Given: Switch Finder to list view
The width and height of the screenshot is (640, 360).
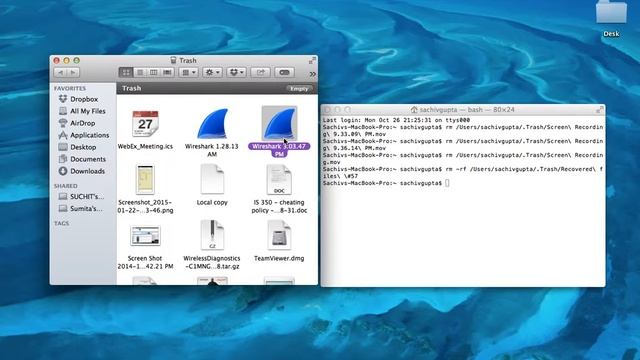Looking at the screenshot, I should pyautogui.click(x=140, y=73).
